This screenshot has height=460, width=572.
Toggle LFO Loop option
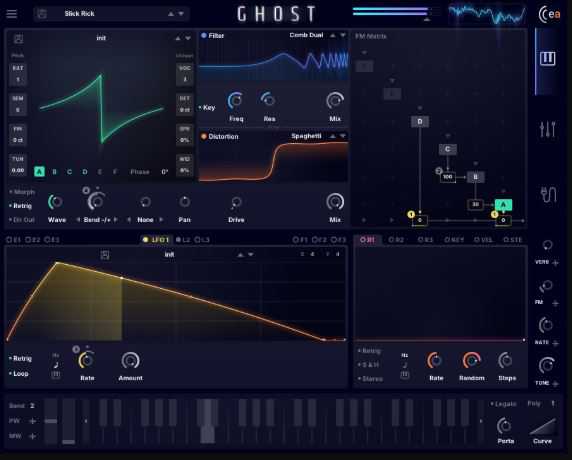[19, 374]
